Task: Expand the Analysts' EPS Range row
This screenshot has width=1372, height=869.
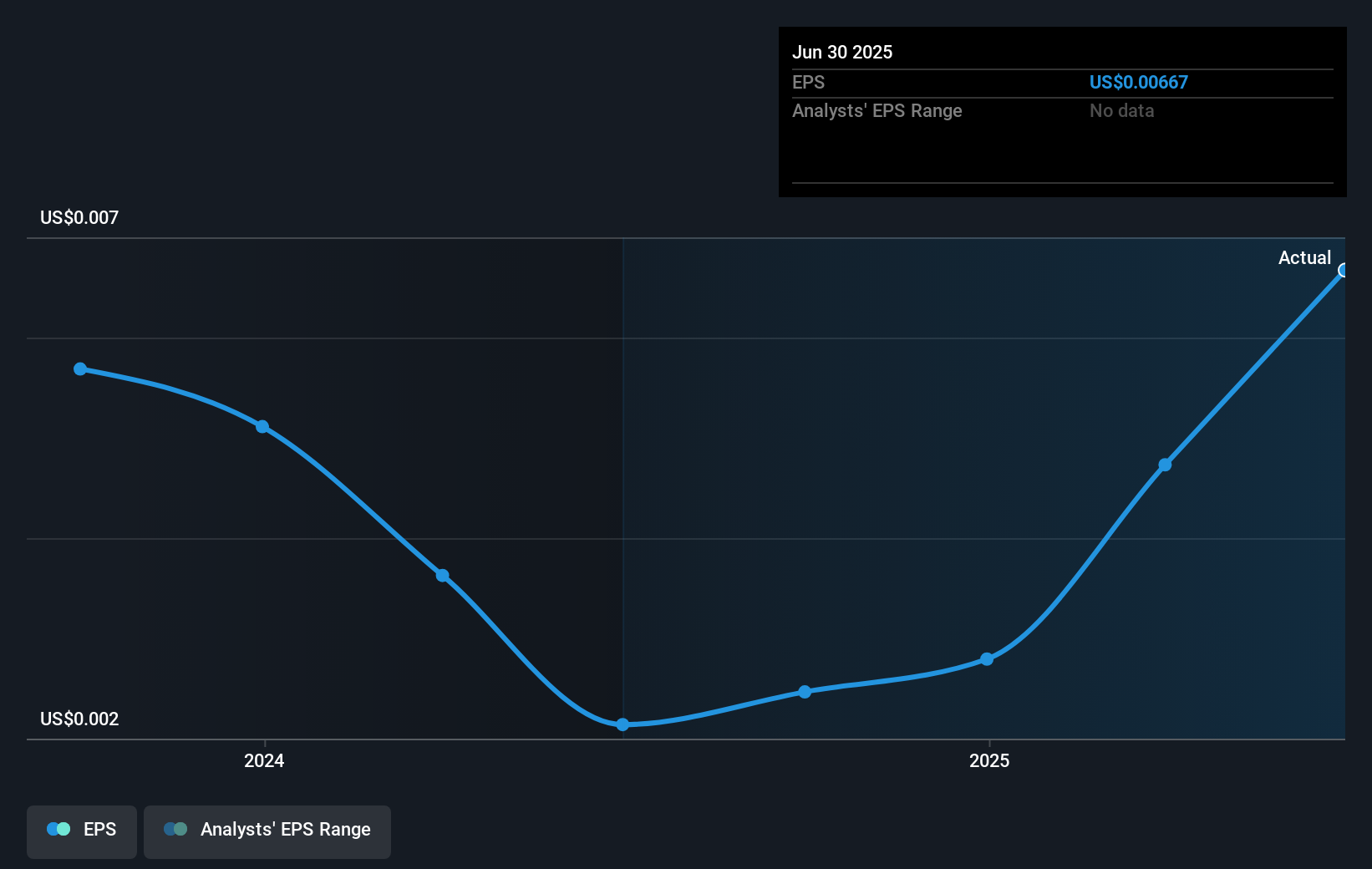Action: [877, 110]
